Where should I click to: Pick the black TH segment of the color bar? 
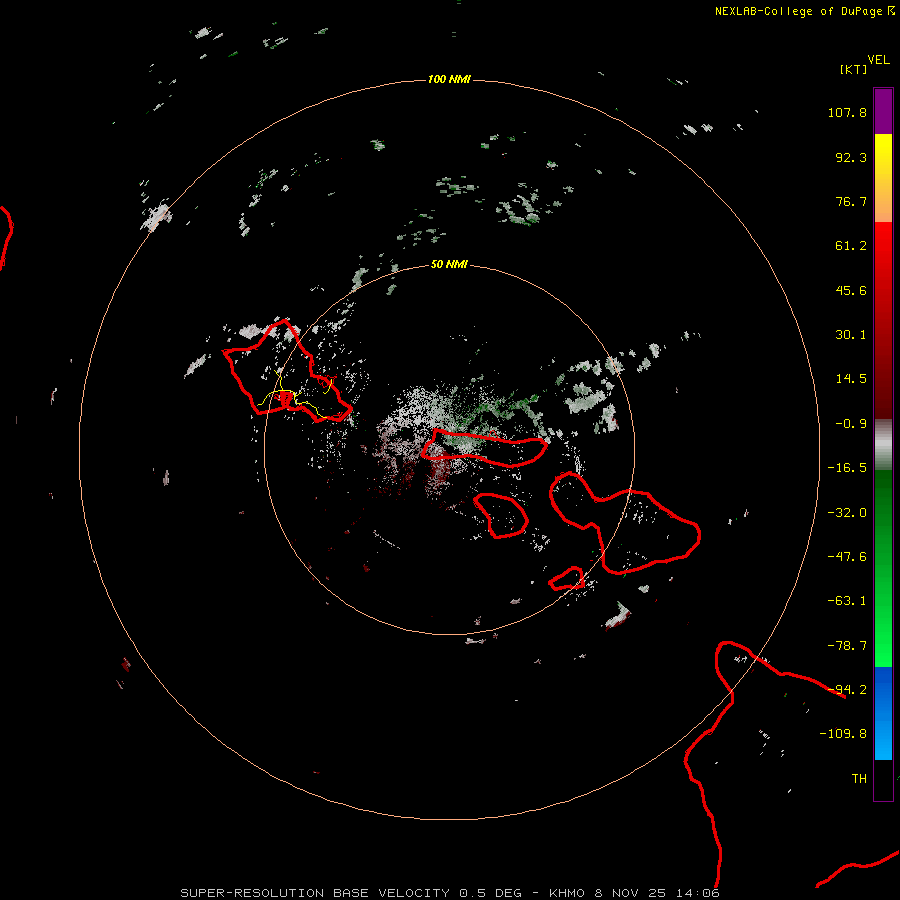pos(883,779)
